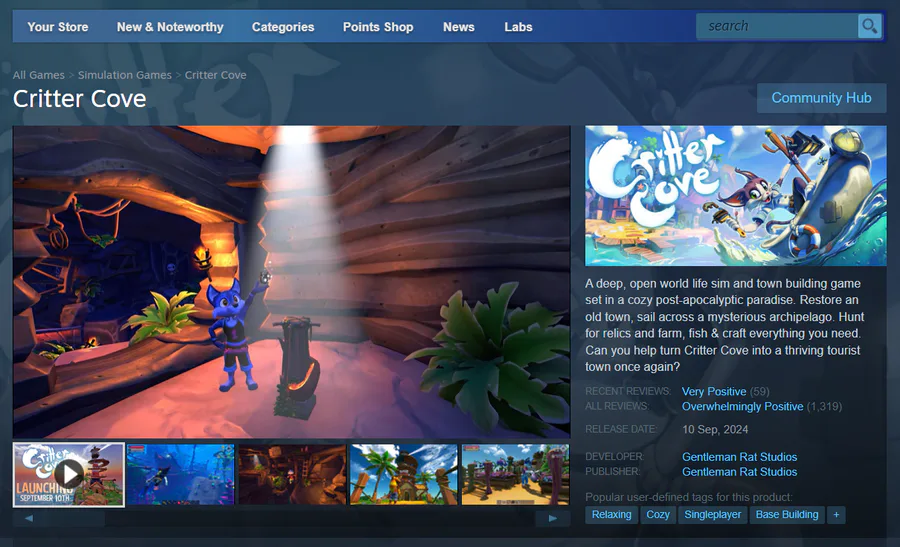Select the Singleplayer tag
The height and width of the screenshot is (547, 900).
tap(712, 515)
